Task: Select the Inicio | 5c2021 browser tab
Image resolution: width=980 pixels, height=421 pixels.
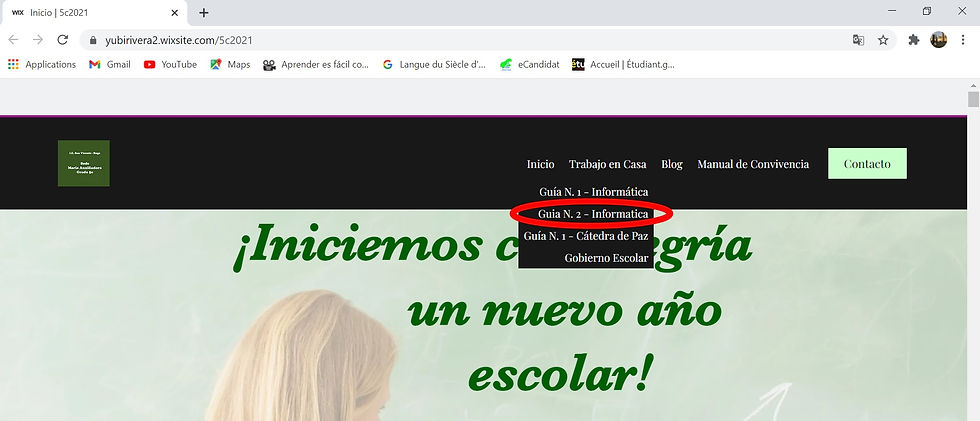Action: (94, 12)
